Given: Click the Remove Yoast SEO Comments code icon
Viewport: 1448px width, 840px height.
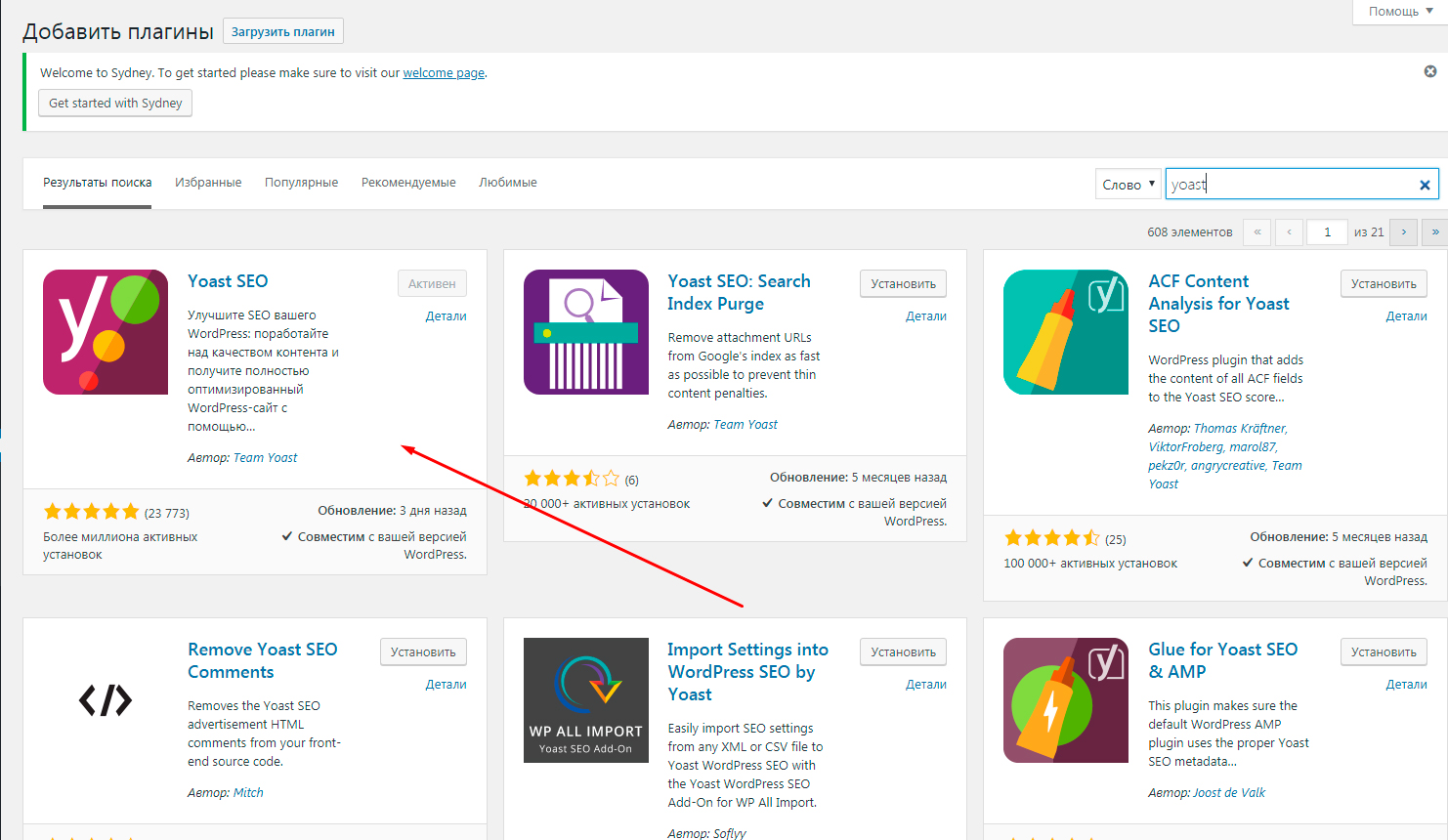Looking at the screenshot, I should [106, 700].
